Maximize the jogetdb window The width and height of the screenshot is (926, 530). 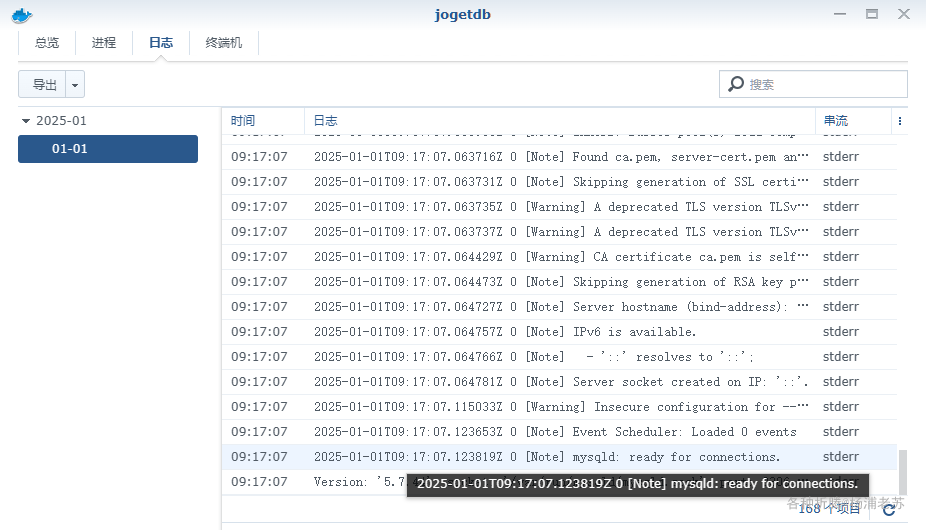tap(872, 14)
